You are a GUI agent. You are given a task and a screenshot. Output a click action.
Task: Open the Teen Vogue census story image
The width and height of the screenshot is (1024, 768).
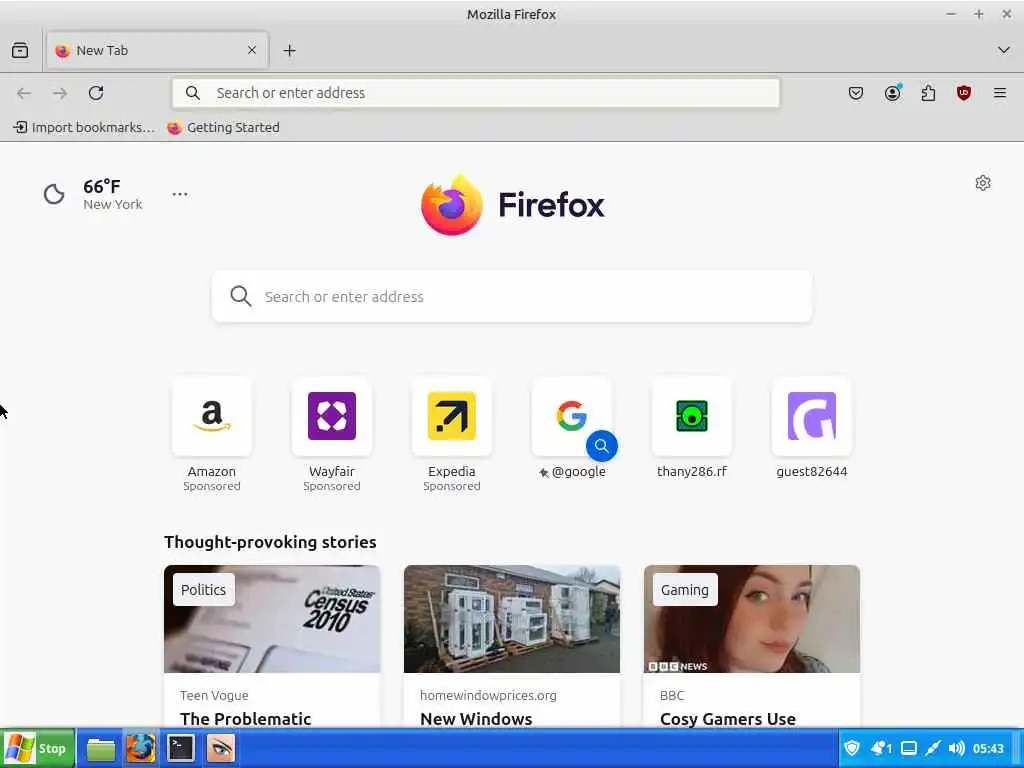coord(272,619)
